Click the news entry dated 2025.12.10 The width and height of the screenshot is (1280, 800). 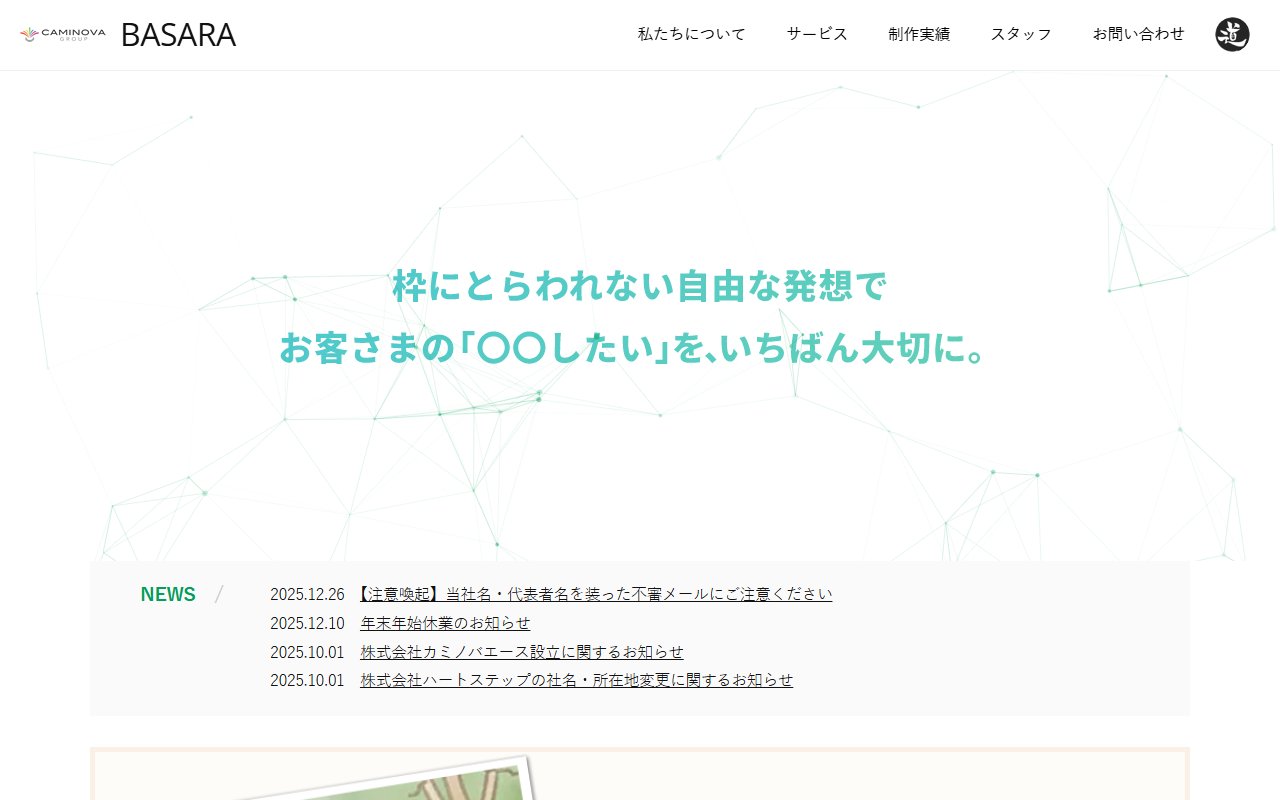click(x=305, y=622)
